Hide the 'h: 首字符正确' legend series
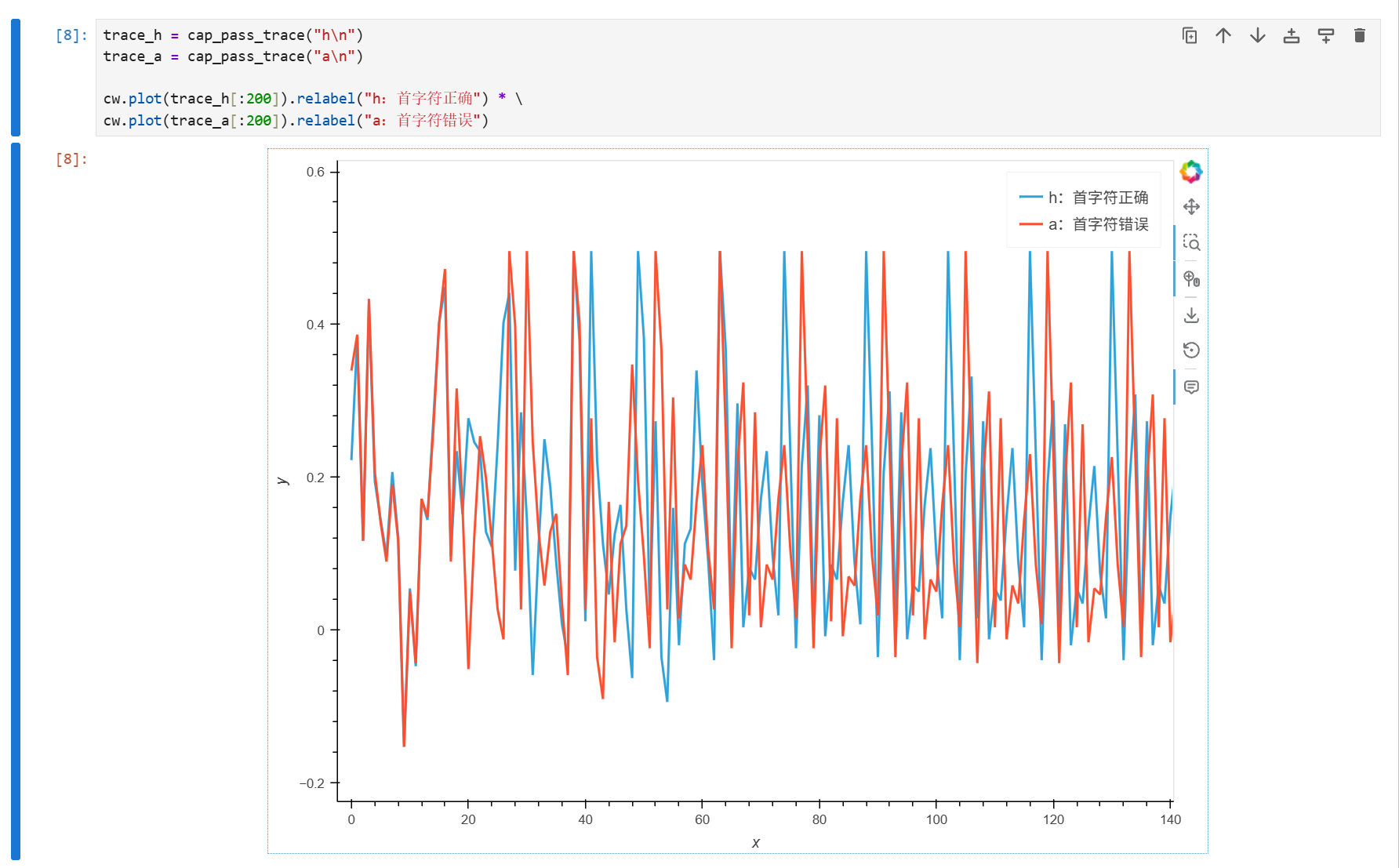Viewport: 1399px width, 868px height. [1084, 198]
